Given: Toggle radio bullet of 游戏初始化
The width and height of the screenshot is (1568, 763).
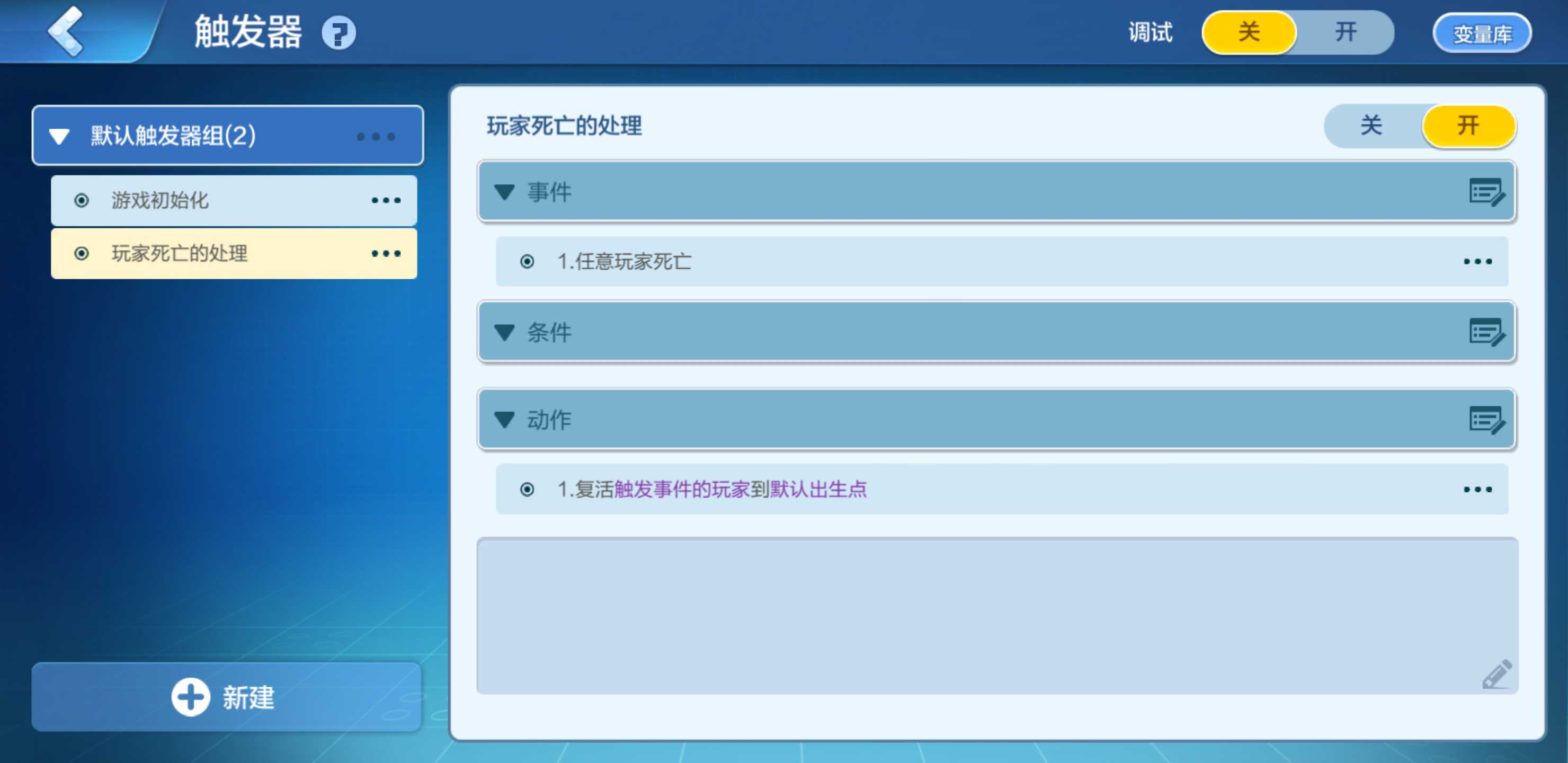Looking at the screenshot, I should coord(81,200).
